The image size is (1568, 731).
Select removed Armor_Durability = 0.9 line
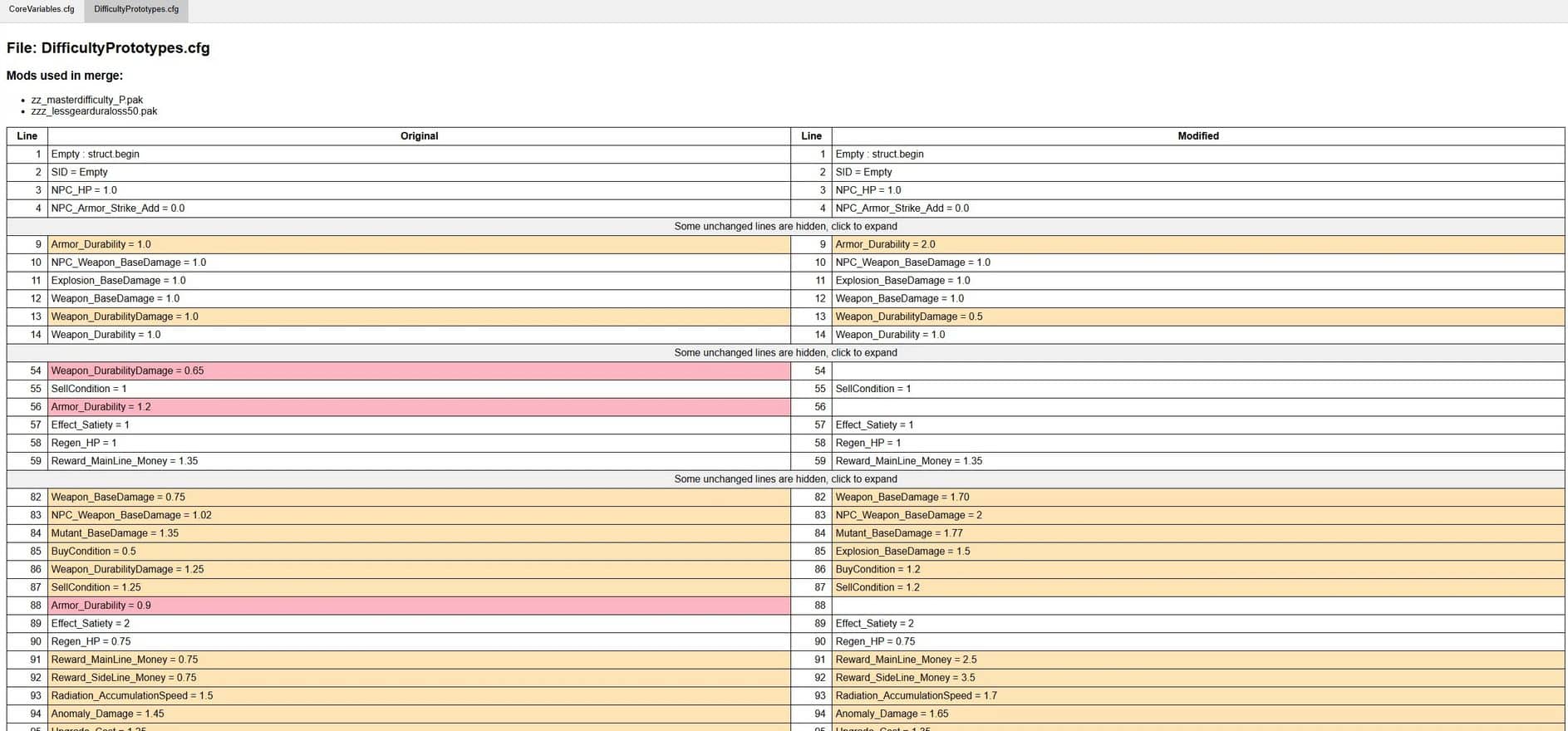pos(101,606)
